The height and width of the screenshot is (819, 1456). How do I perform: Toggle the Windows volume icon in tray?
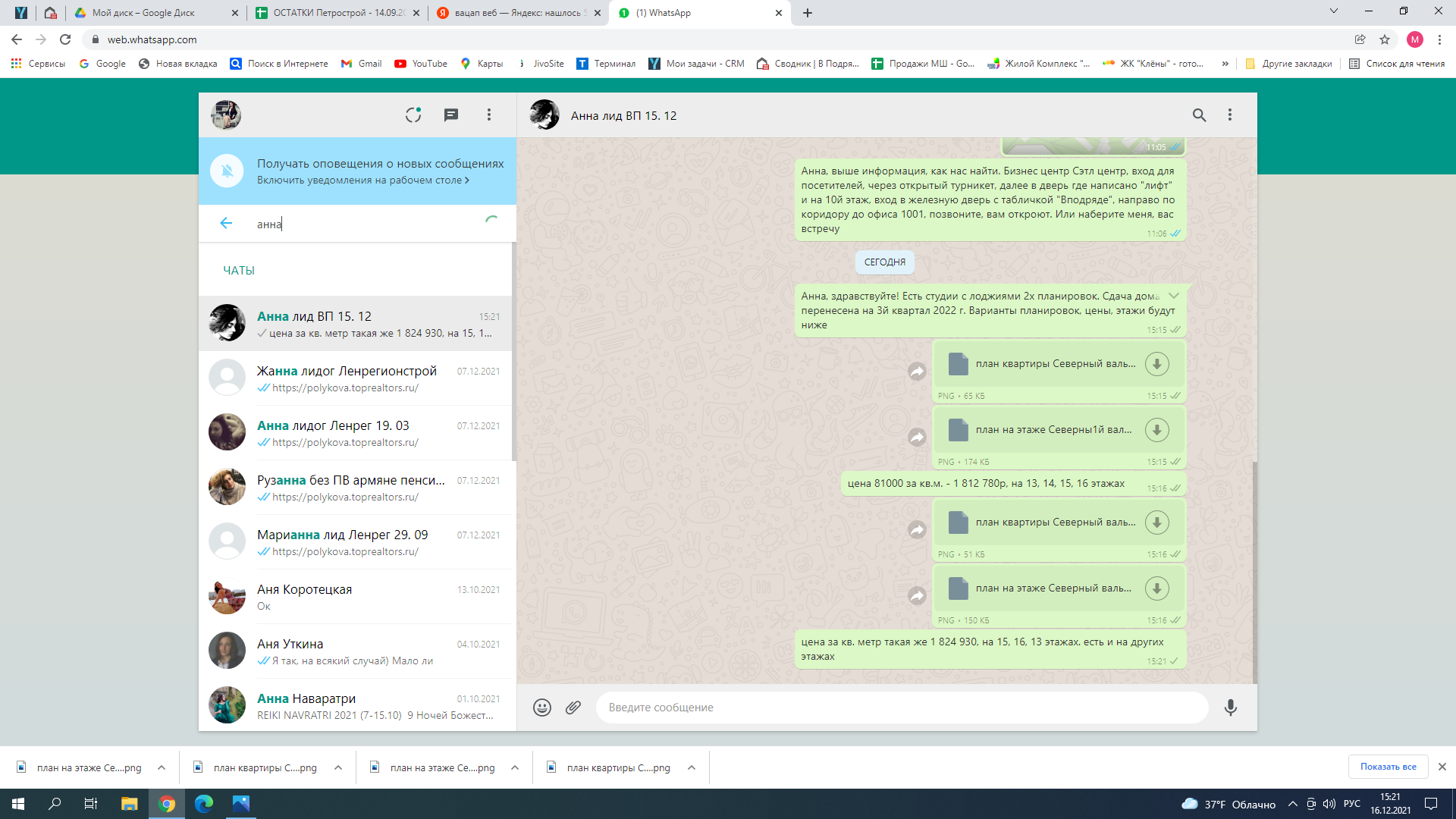coord(1329,804)
